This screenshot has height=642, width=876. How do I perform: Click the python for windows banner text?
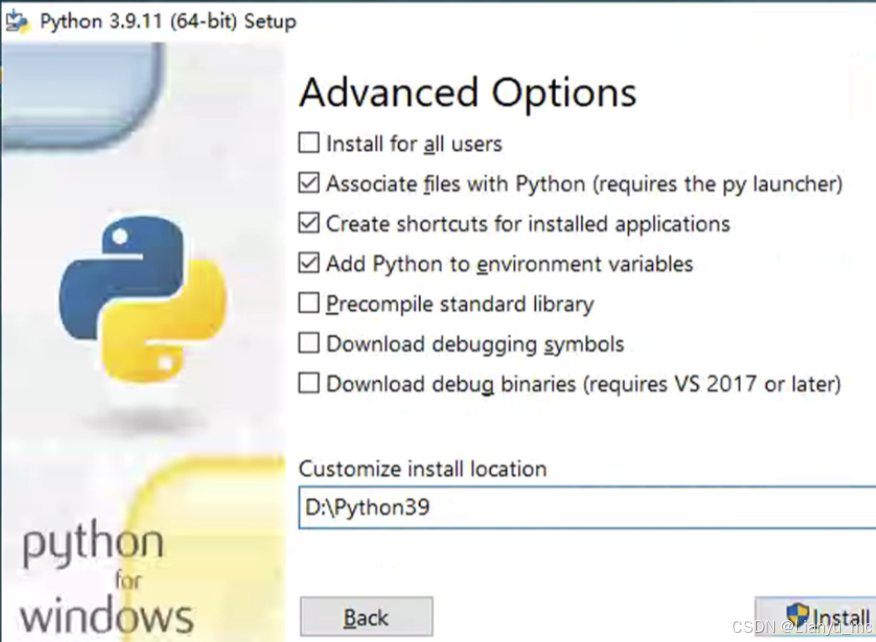107,578
